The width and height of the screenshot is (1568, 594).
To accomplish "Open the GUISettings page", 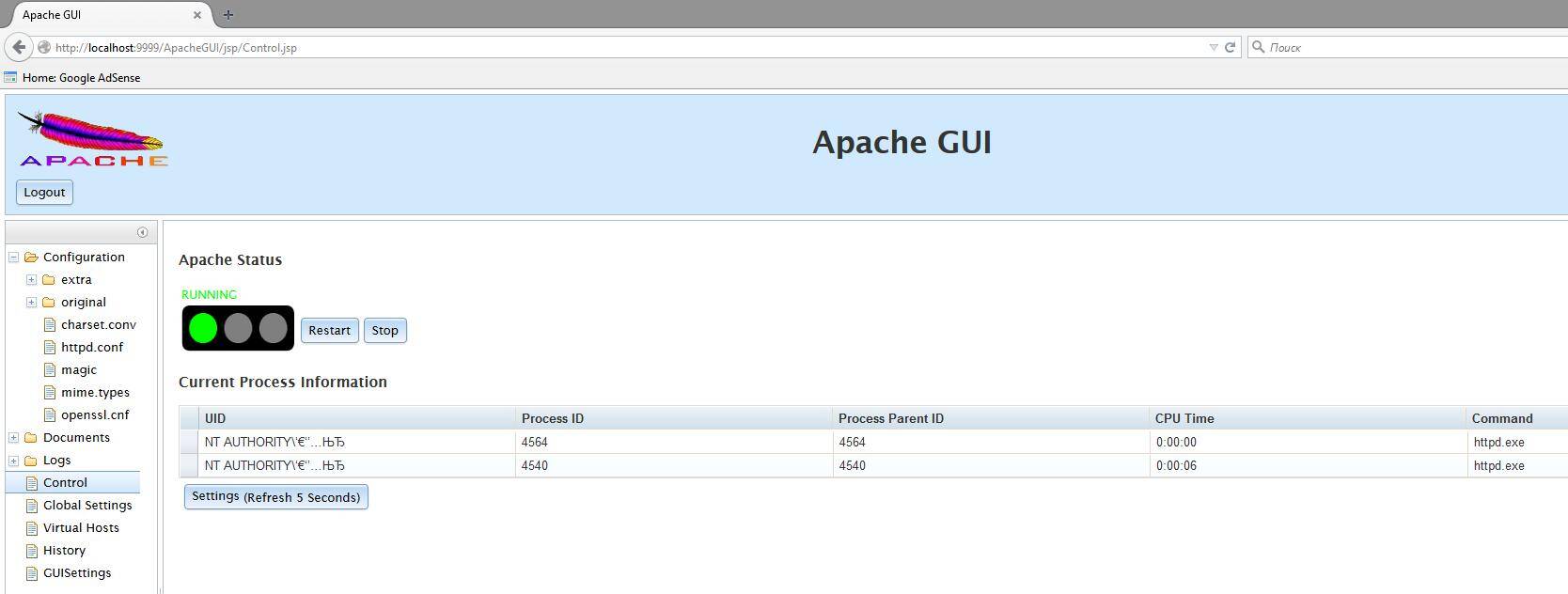I will pos(77,572).
